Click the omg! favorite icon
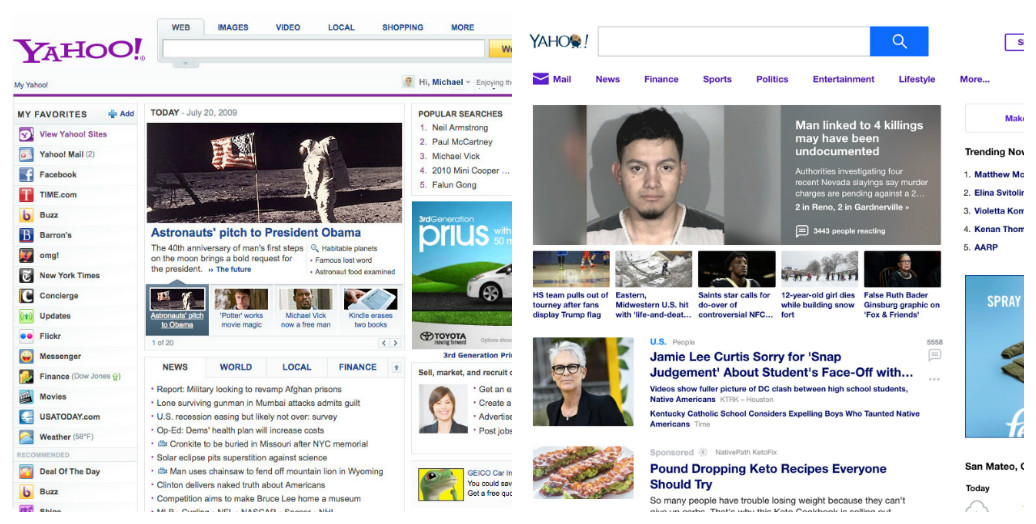This screenshot has width=1036, height=524. (26, 256)
